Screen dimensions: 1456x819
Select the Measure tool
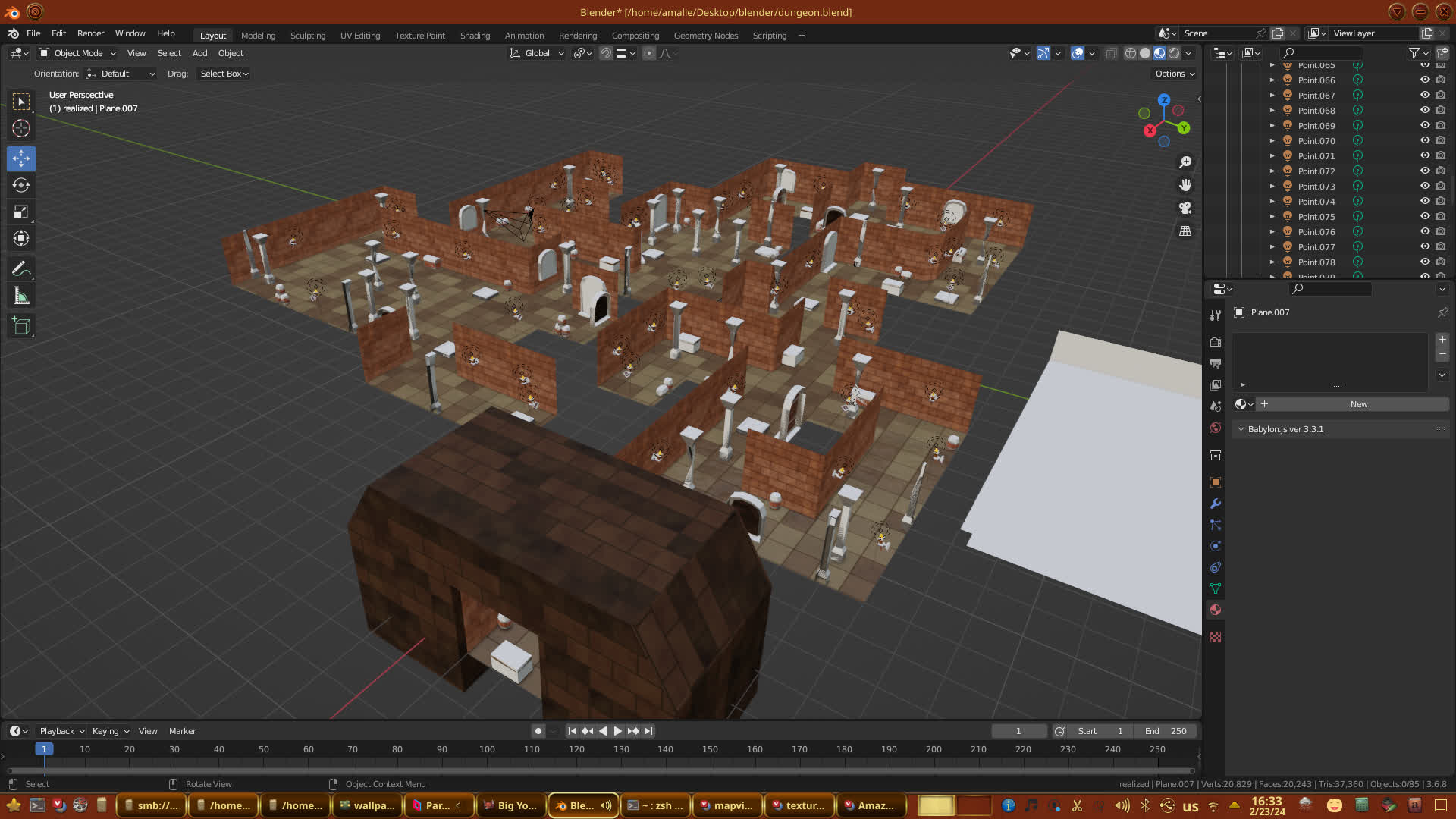click(x=21, y=297)
